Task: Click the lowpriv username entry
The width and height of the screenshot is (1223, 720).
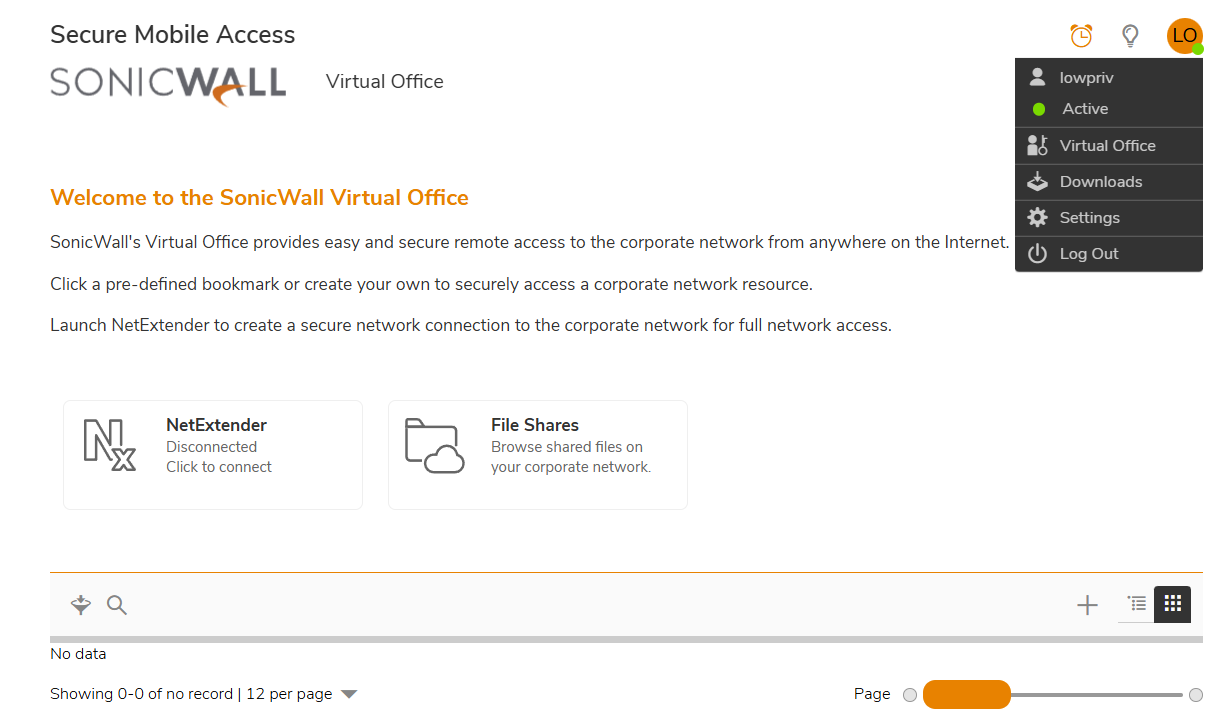Action: pos(1086,78)
